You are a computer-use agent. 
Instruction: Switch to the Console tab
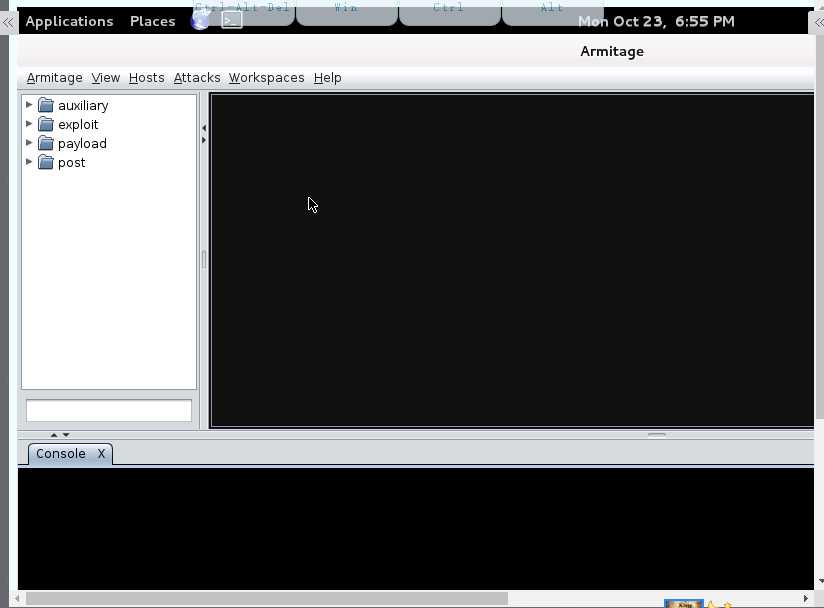coord(61,454)
